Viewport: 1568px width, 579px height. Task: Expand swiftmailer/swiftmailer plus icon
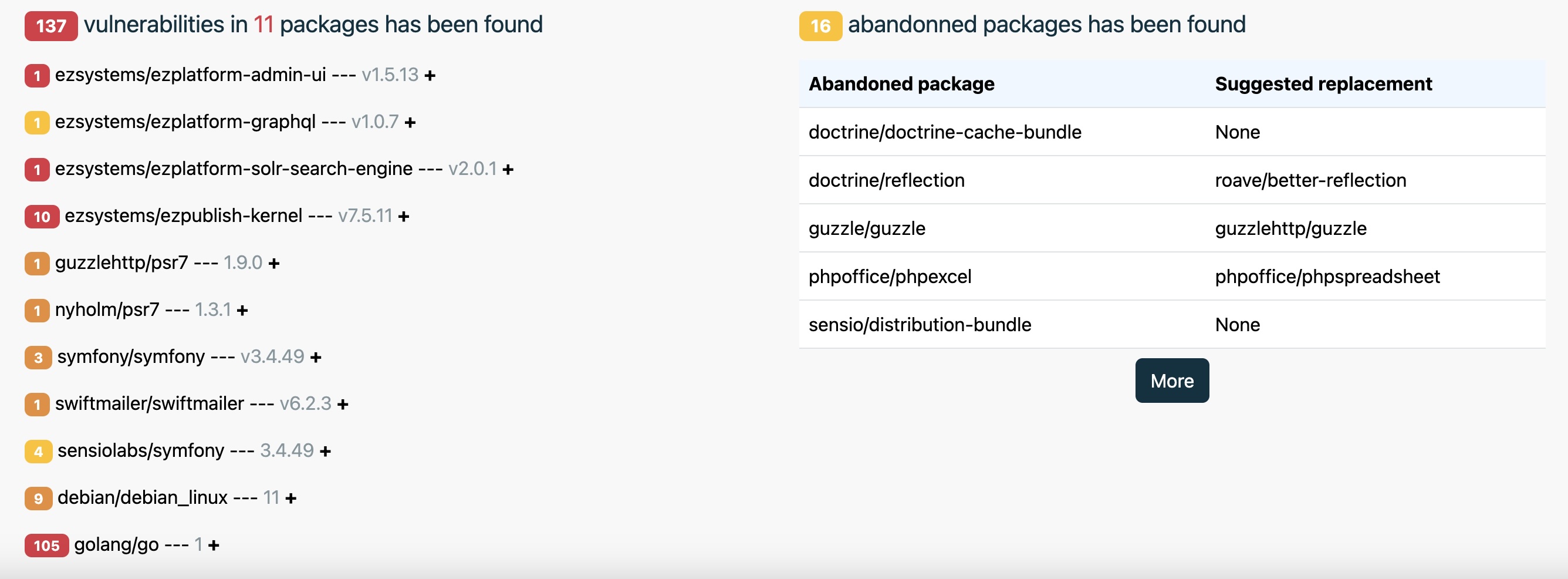click(x=343, y=404)
